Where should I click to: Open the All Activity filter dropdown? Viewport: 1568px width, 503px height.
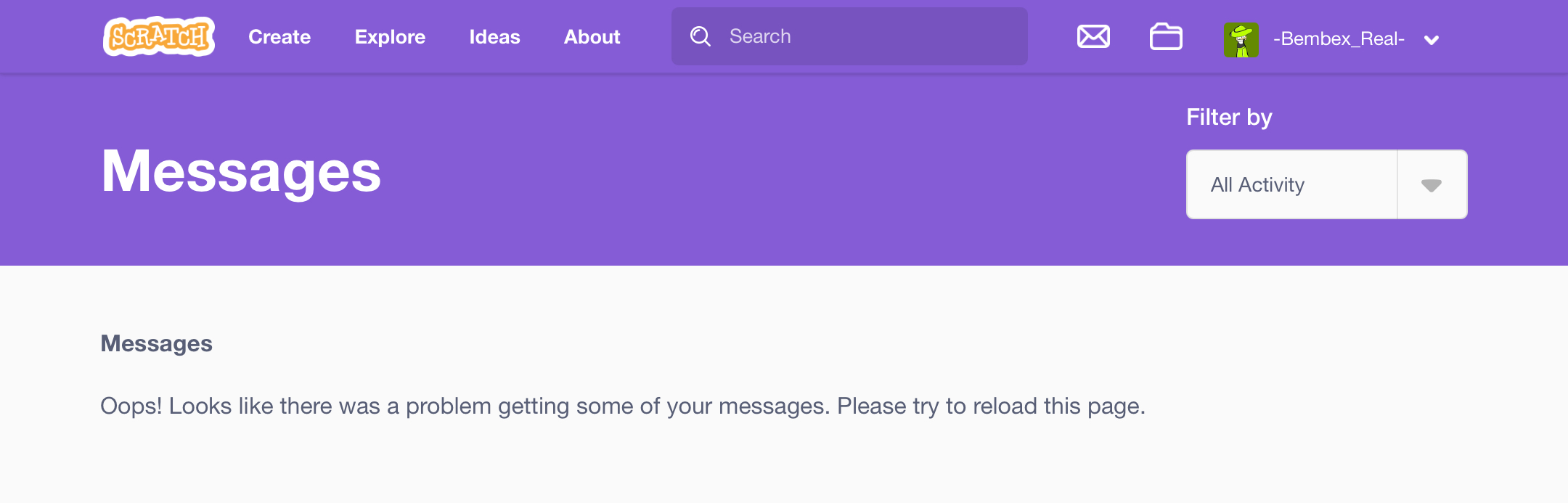point(1326,184)
